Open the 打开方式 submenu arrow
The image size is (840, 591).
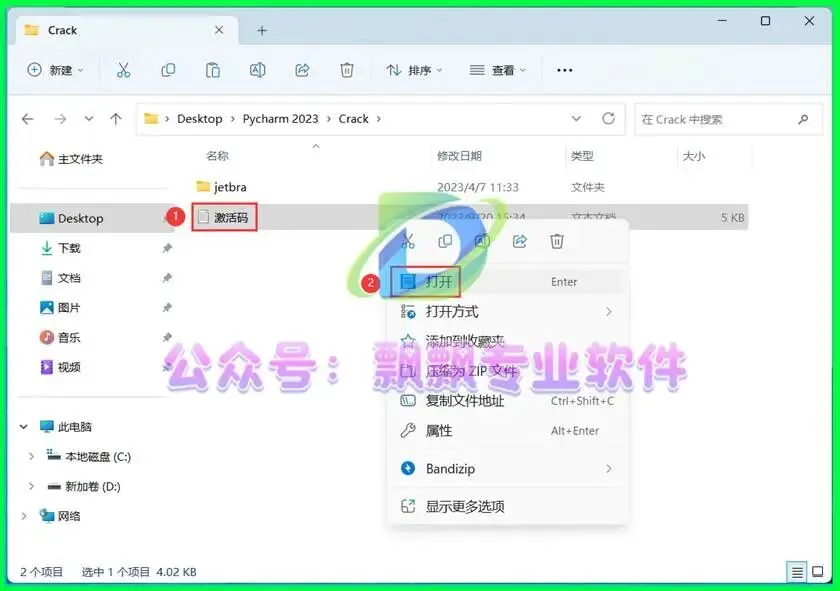coord(608,311)
